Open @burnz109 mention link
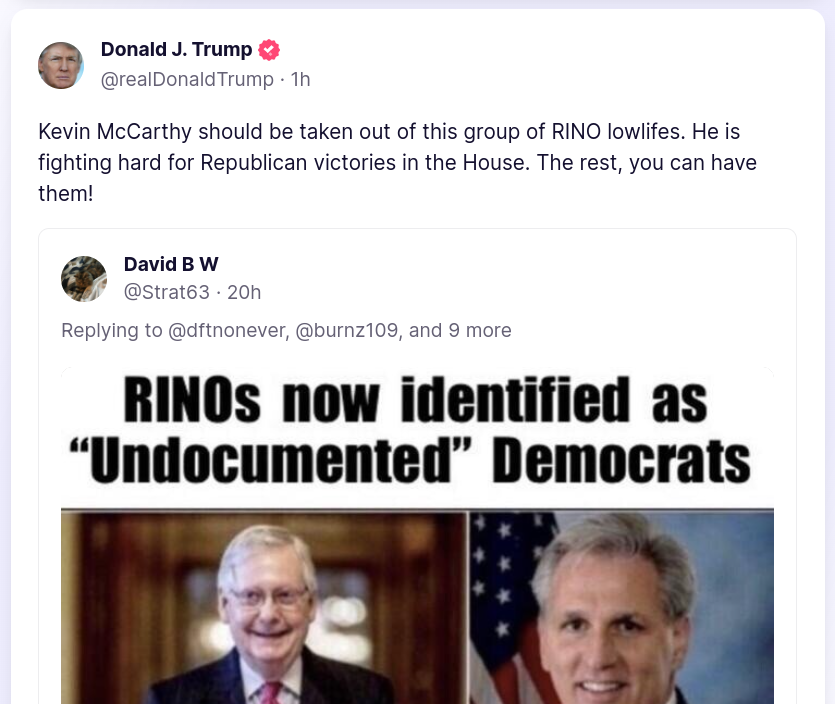 (347, 331)
